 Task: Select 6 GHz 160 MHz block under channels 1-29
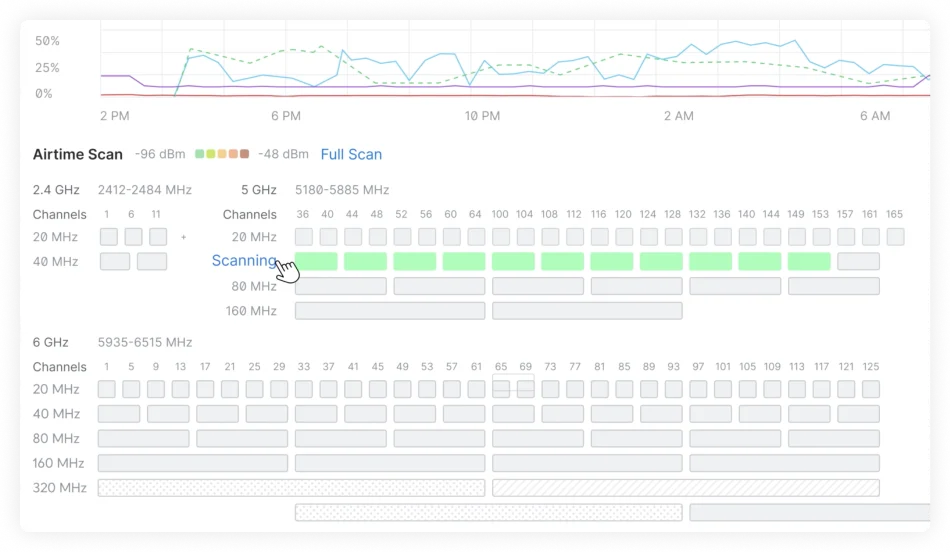pos(193,463)
